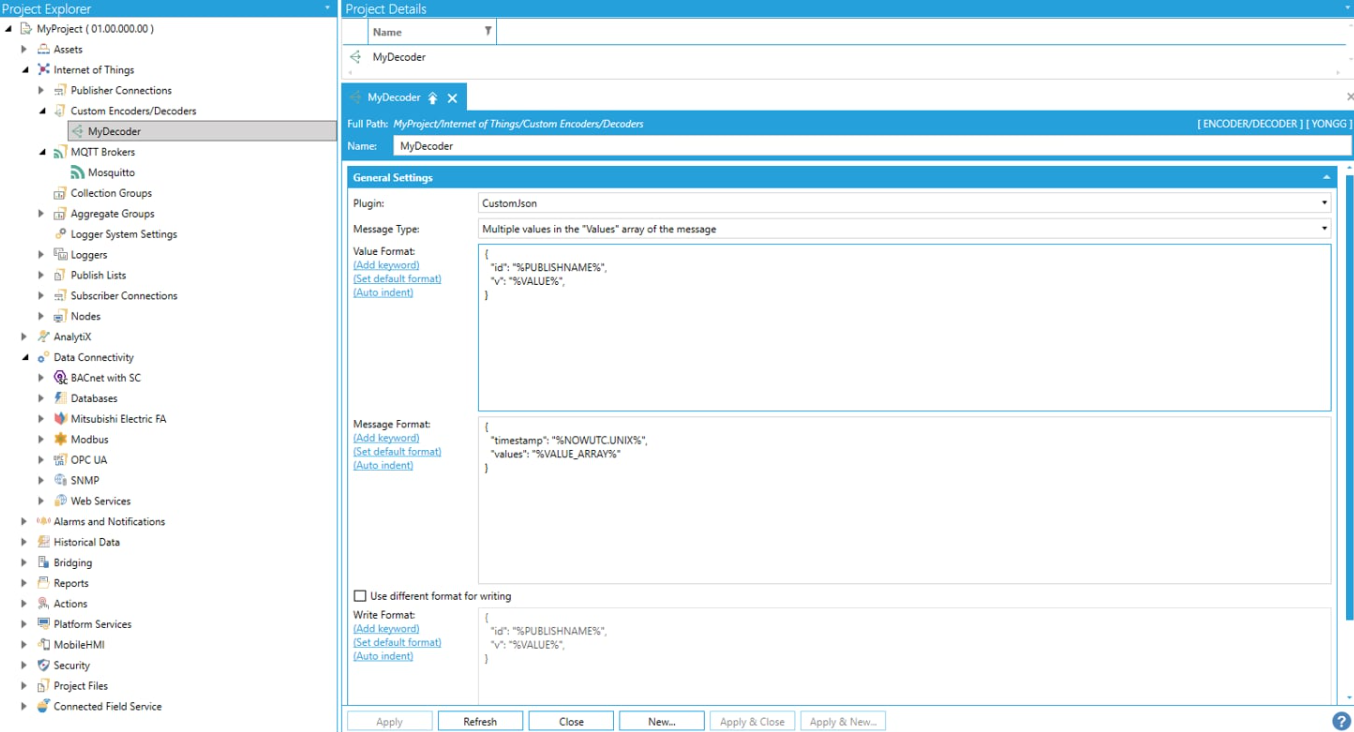Select the Project Files tree item

click(81, 686)
